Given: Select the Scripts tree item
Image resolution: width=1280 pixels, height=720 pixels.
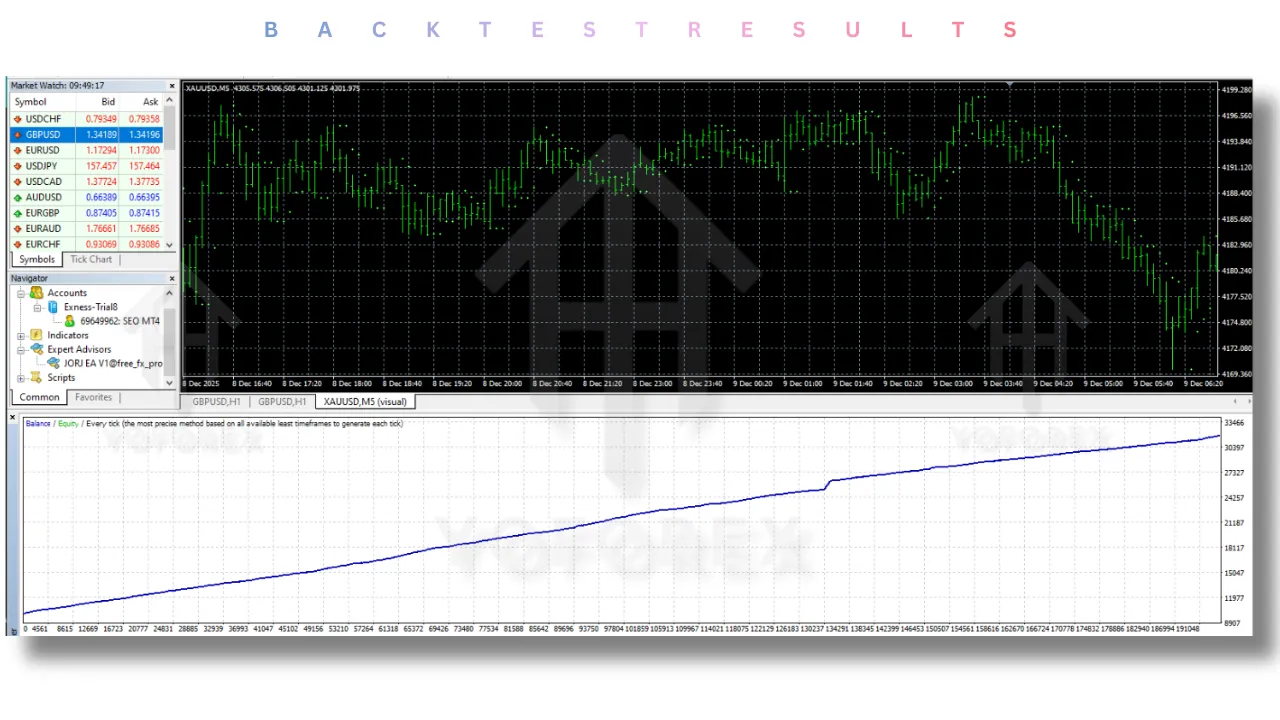Looking at the screenshot, I should pos(61,378).
